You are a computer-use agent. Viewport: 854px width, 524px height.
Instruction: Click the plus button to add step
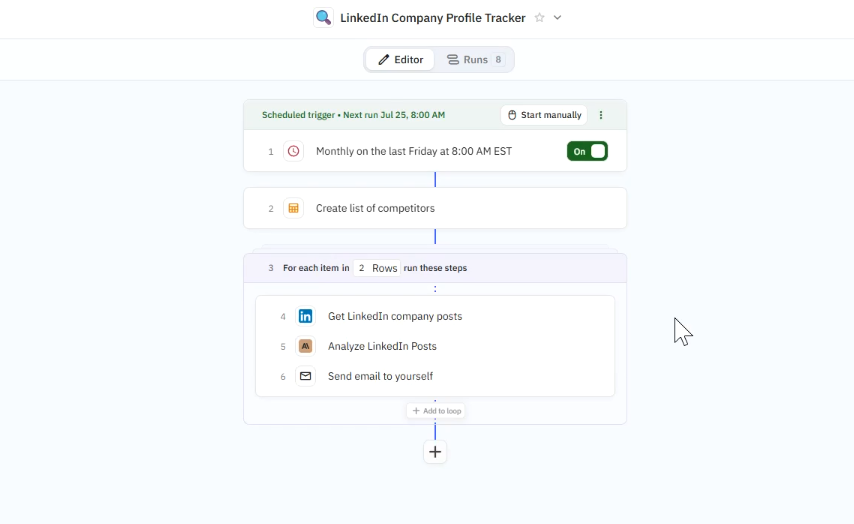pos(435,452)
